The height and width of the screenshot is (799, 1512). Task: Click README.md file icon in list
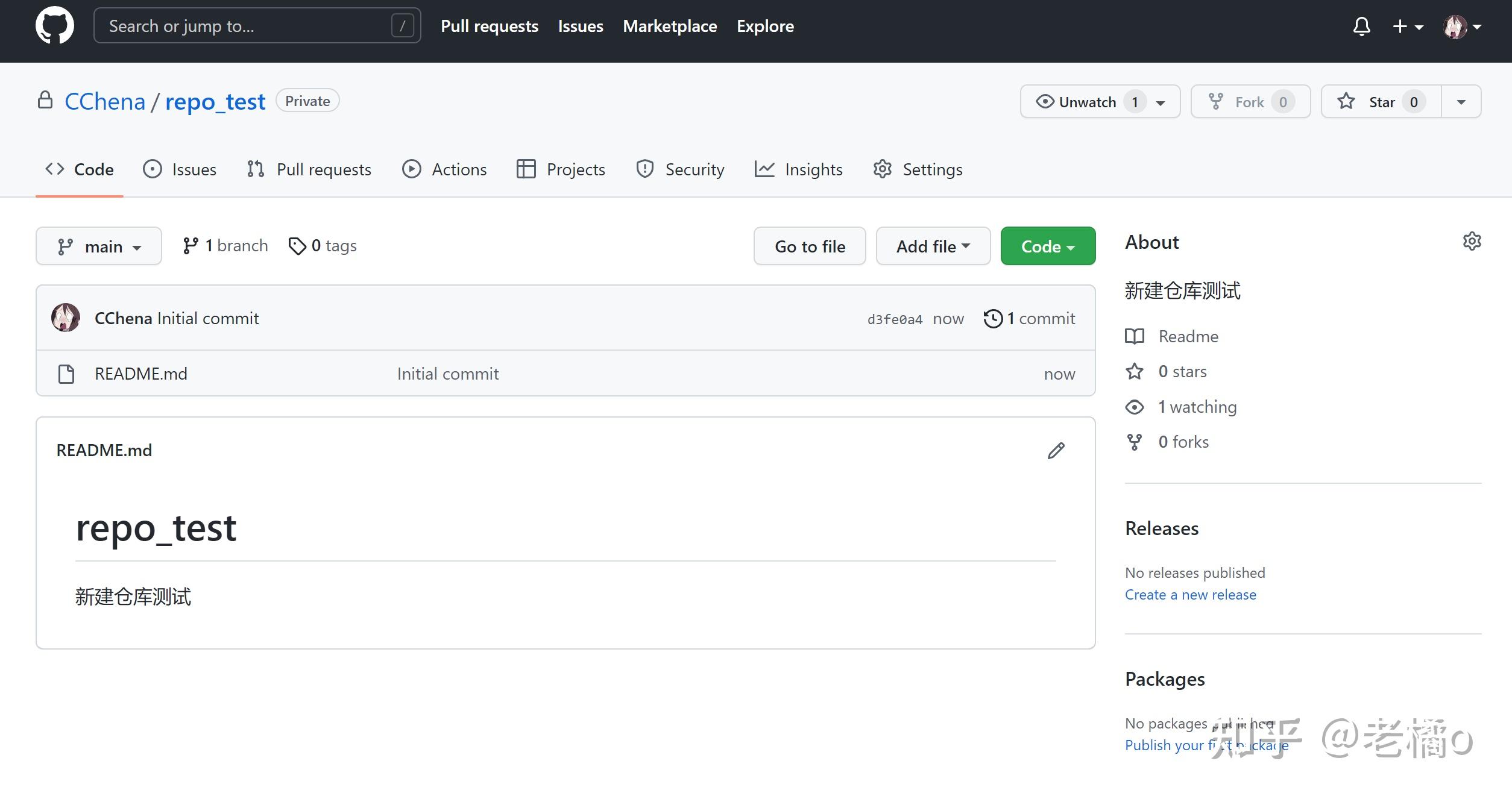(66, 374)
